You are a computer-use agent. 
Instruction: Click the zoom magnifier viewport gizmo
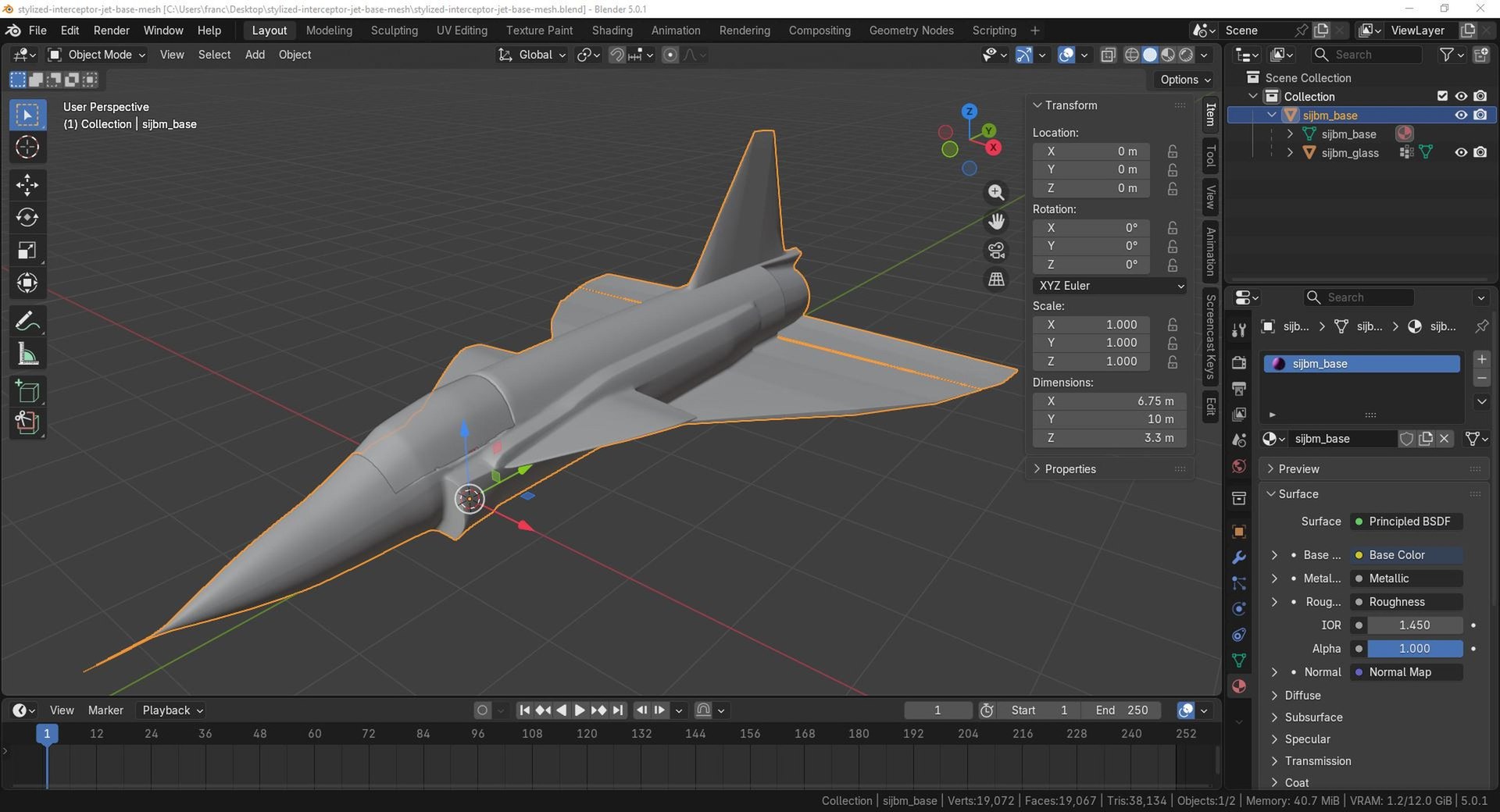[996, 193]
